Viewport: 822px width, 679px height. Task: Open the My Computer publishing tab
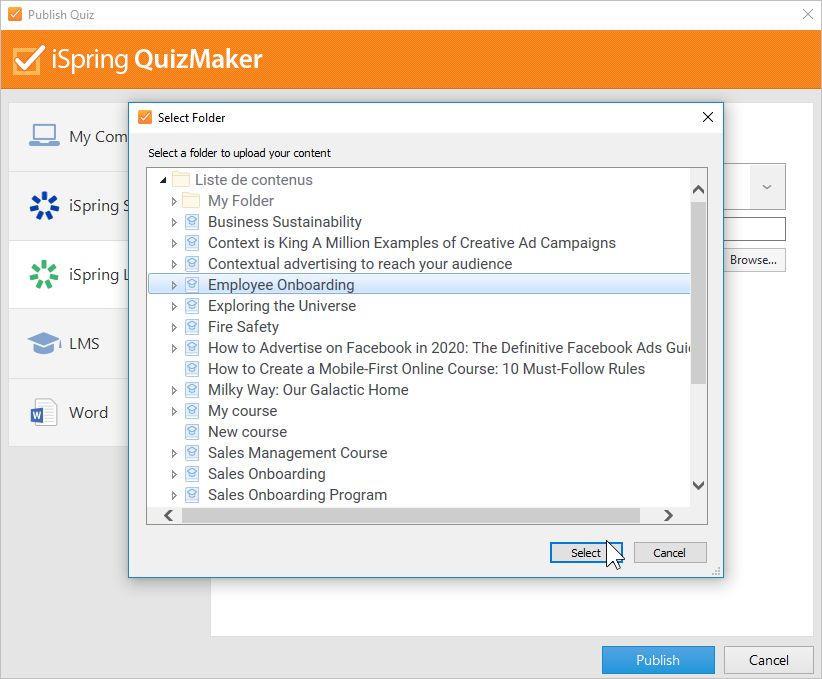click(x=69, y=136)
